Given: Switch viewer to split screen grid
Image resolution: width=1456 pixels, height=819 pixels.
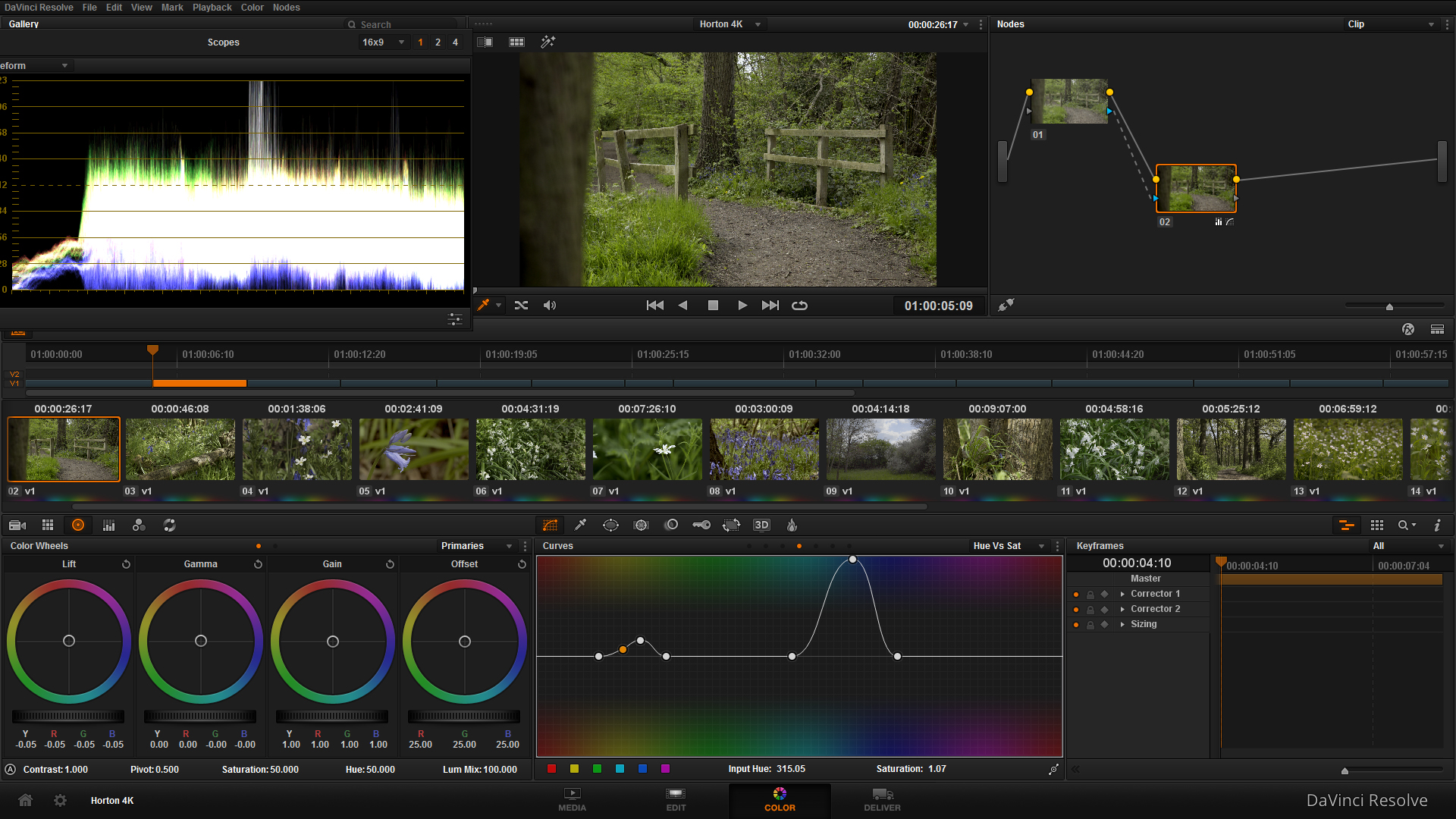Looking at the screenshot, I should click(516, 42).
